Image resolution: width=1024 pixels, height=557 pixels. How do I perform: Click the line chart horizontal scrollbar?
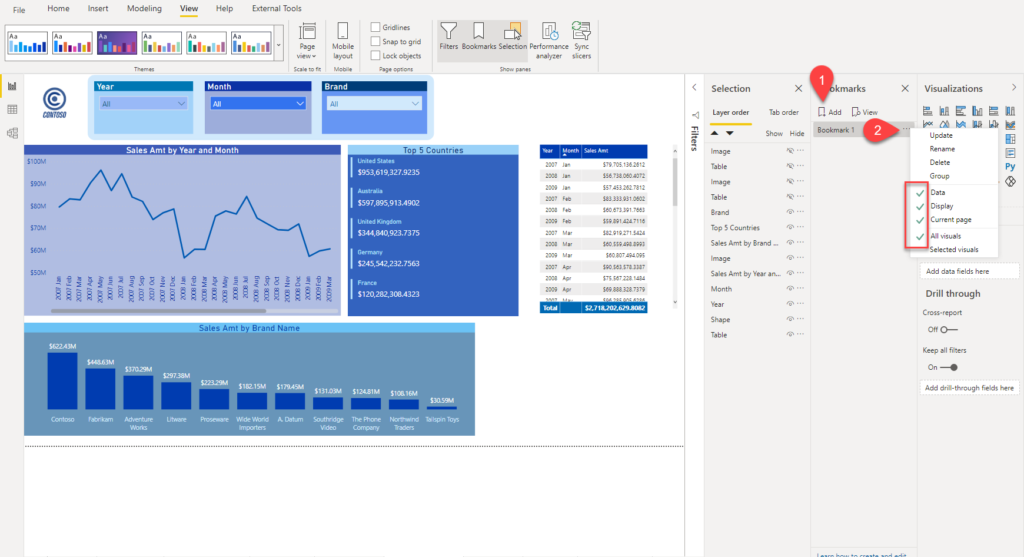click(x=158, y=311)
